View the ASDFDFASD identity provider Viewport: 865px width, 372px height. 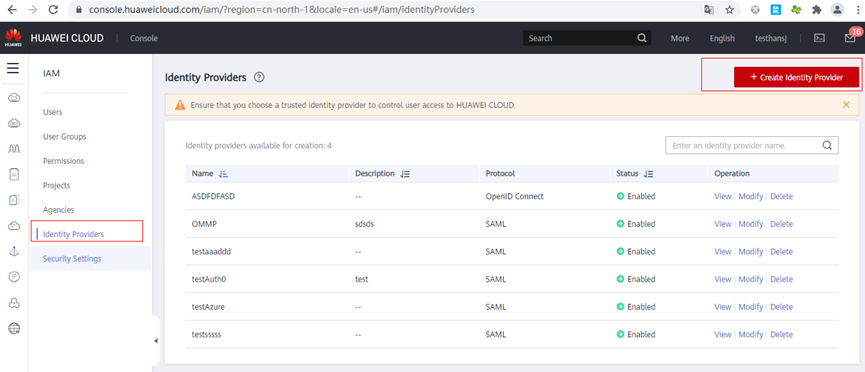click(723, 196)
